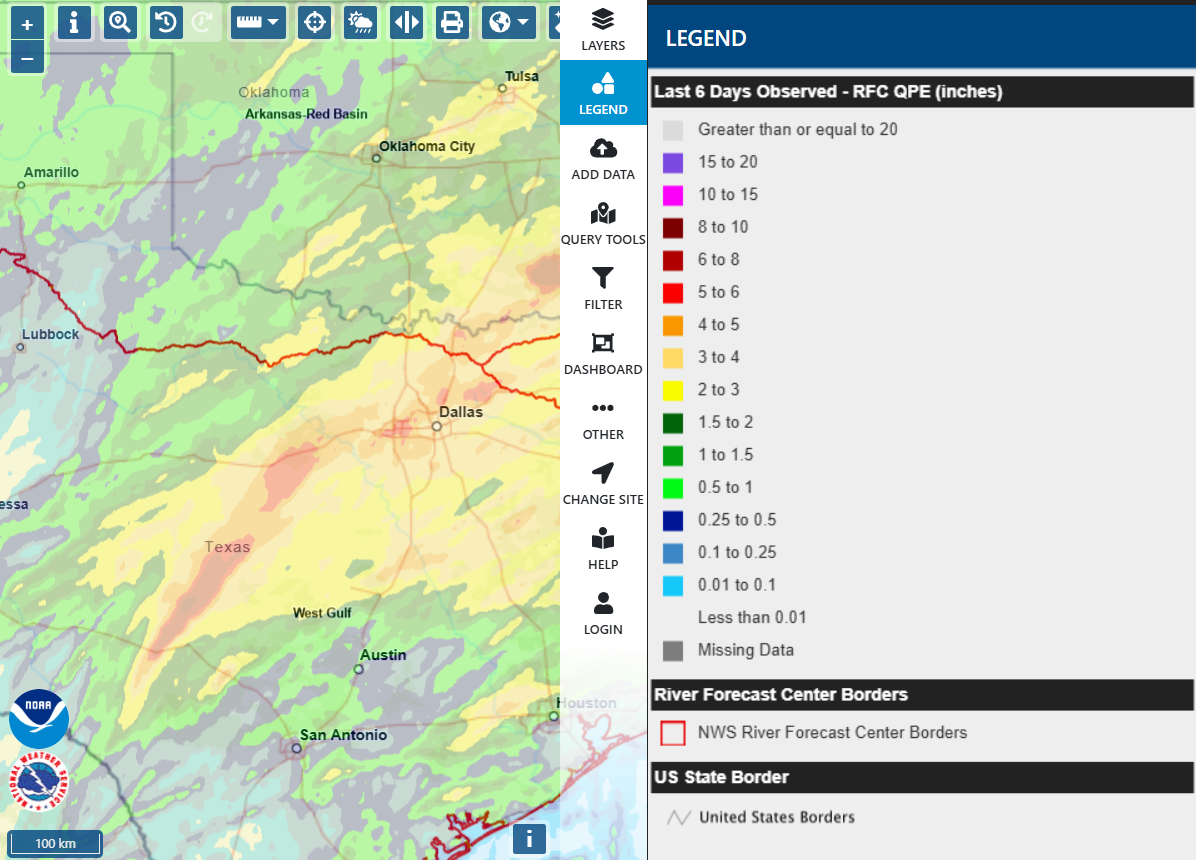The height and width of the screenshot is (860, 1196).
Task: Open the Filter panel
Action: [603, 287]
